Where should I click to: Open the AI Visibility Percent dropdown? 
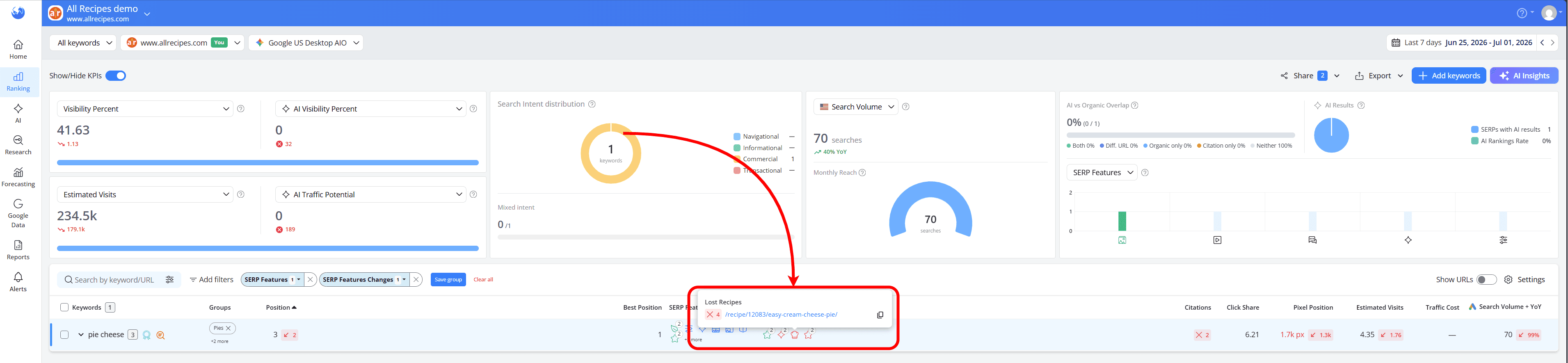point(371,108)
